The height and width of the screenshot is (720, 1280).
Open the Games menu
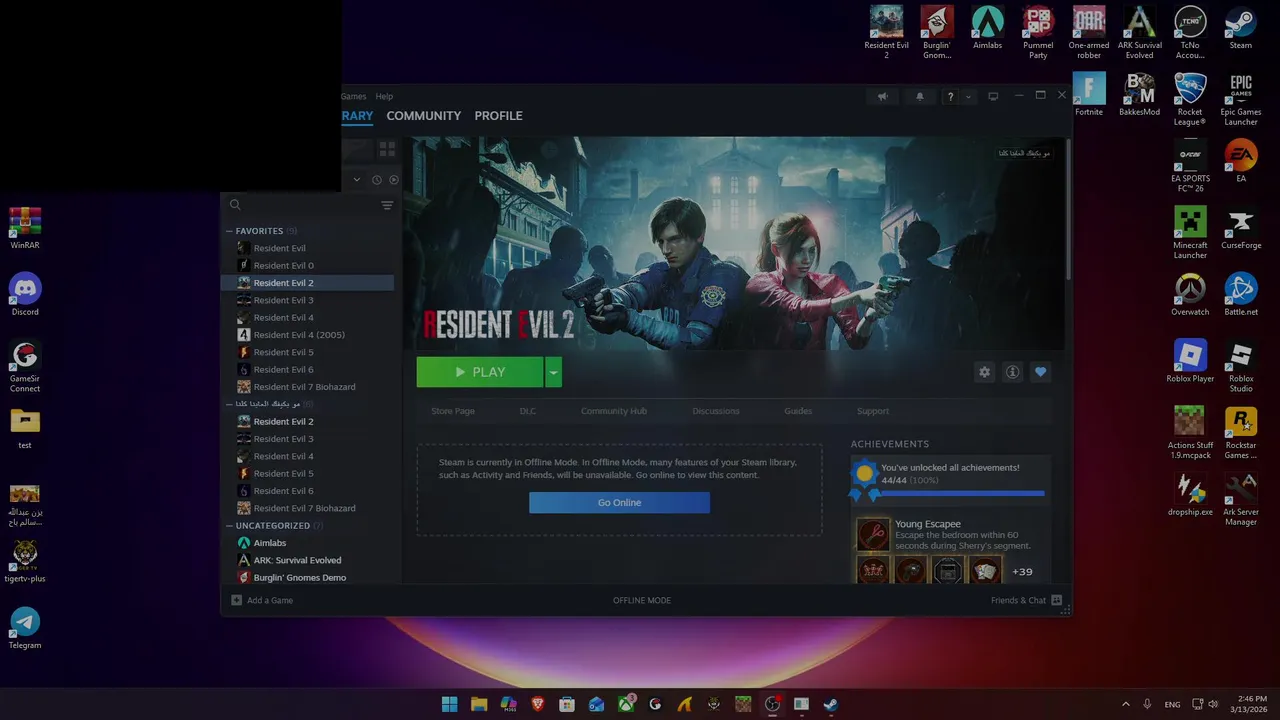354,97
